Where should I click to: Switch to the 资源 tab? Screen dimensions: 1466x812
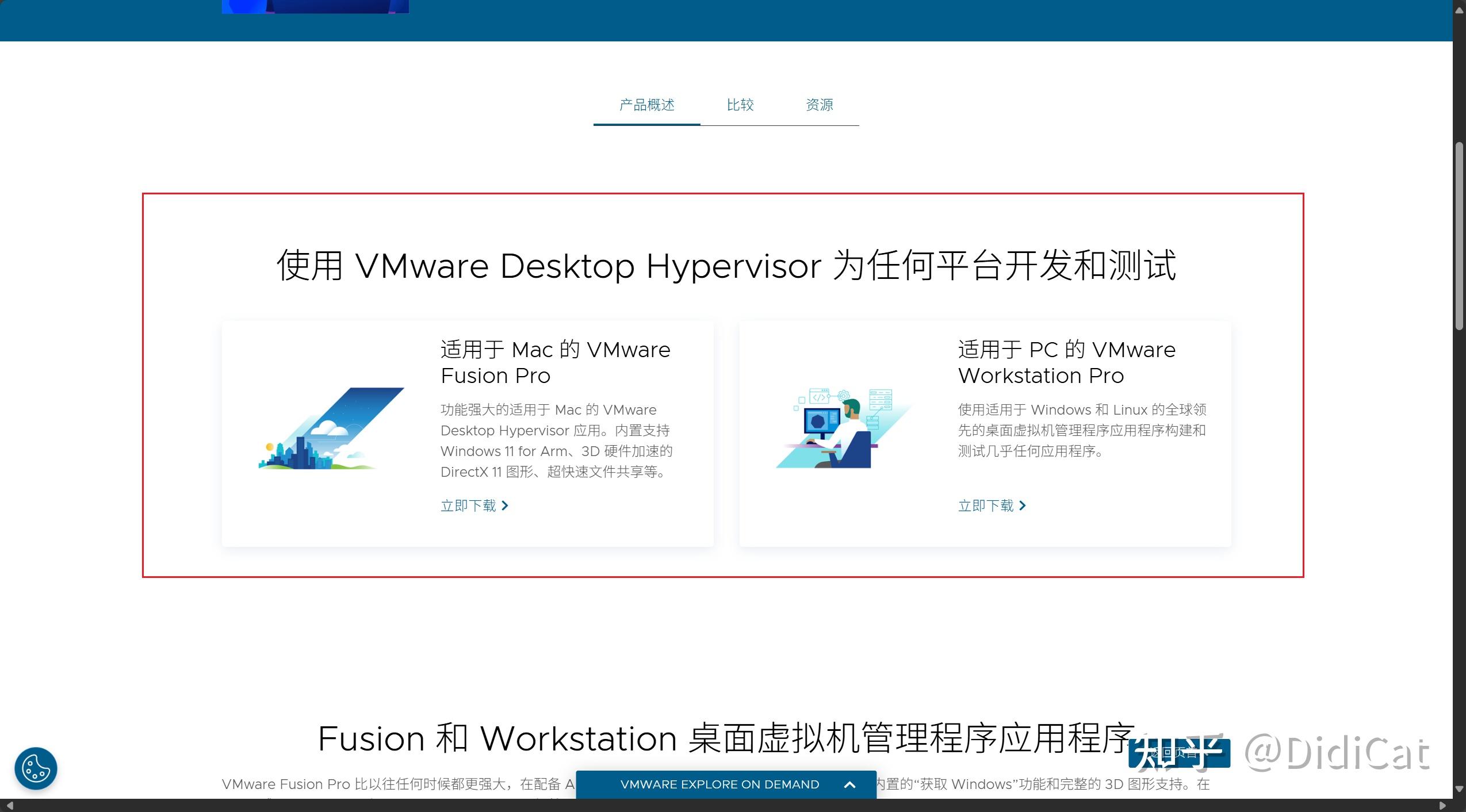[x=820, y=105]
